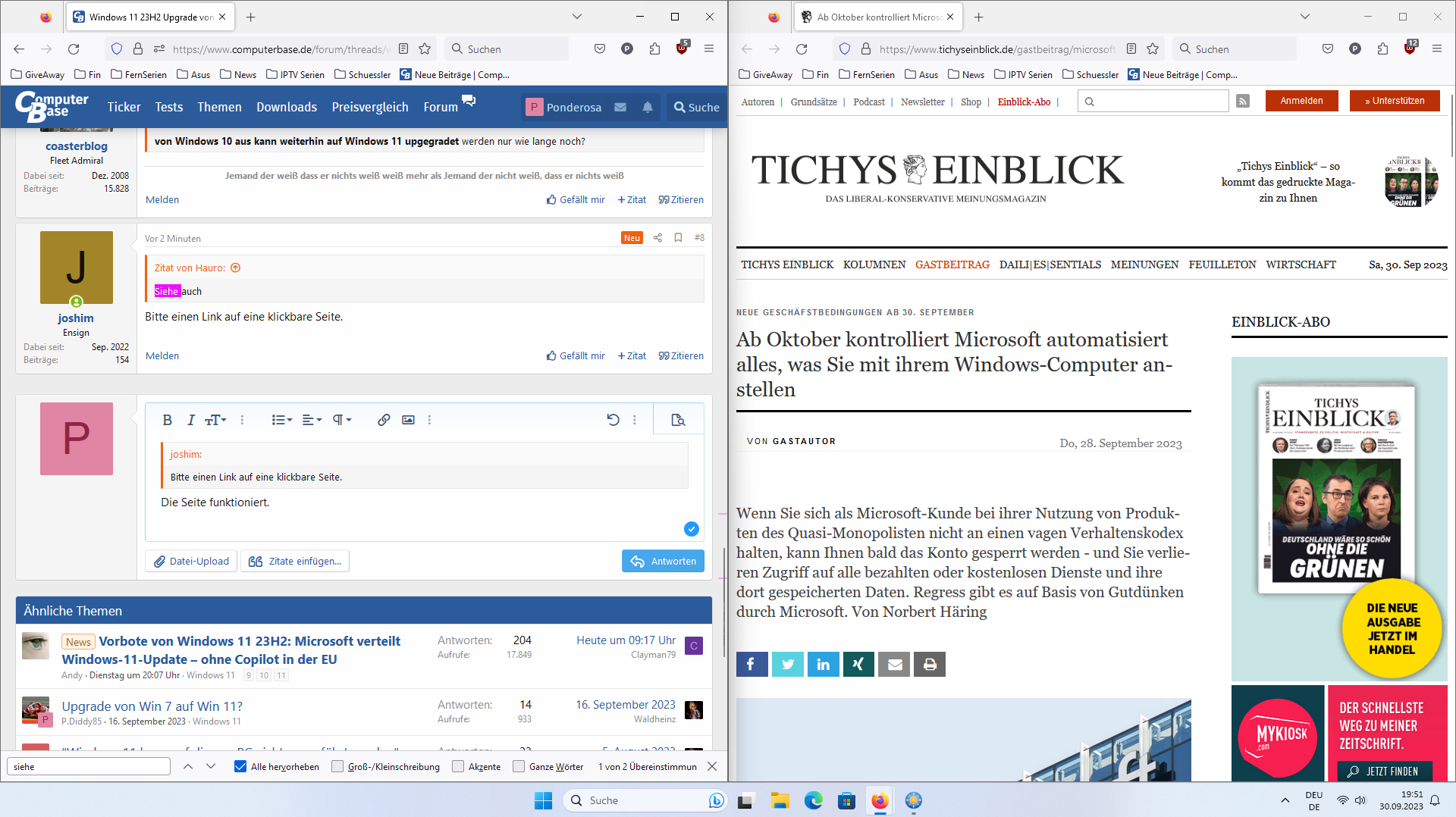Toggle reader view in the right Firefox window

tap(1131, 49)
